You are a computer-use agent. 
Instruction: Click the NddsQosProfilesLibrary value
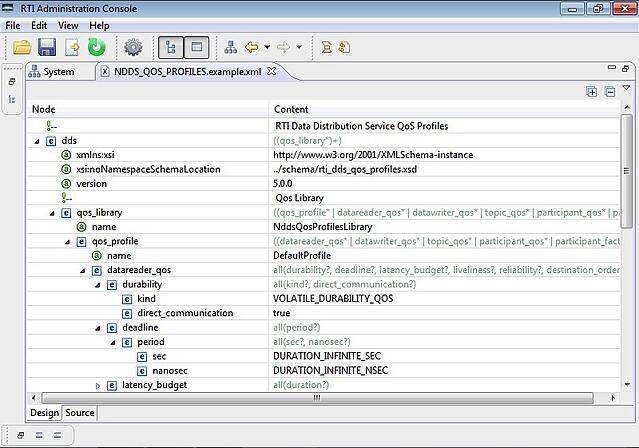point(323,227)
